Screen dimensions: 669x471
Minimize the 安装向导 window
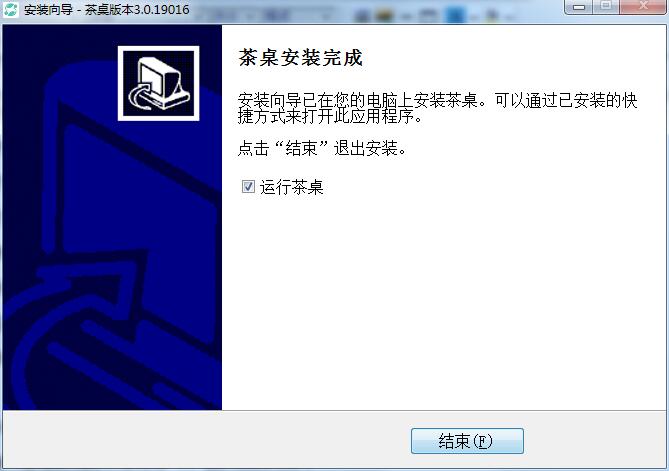579,6
